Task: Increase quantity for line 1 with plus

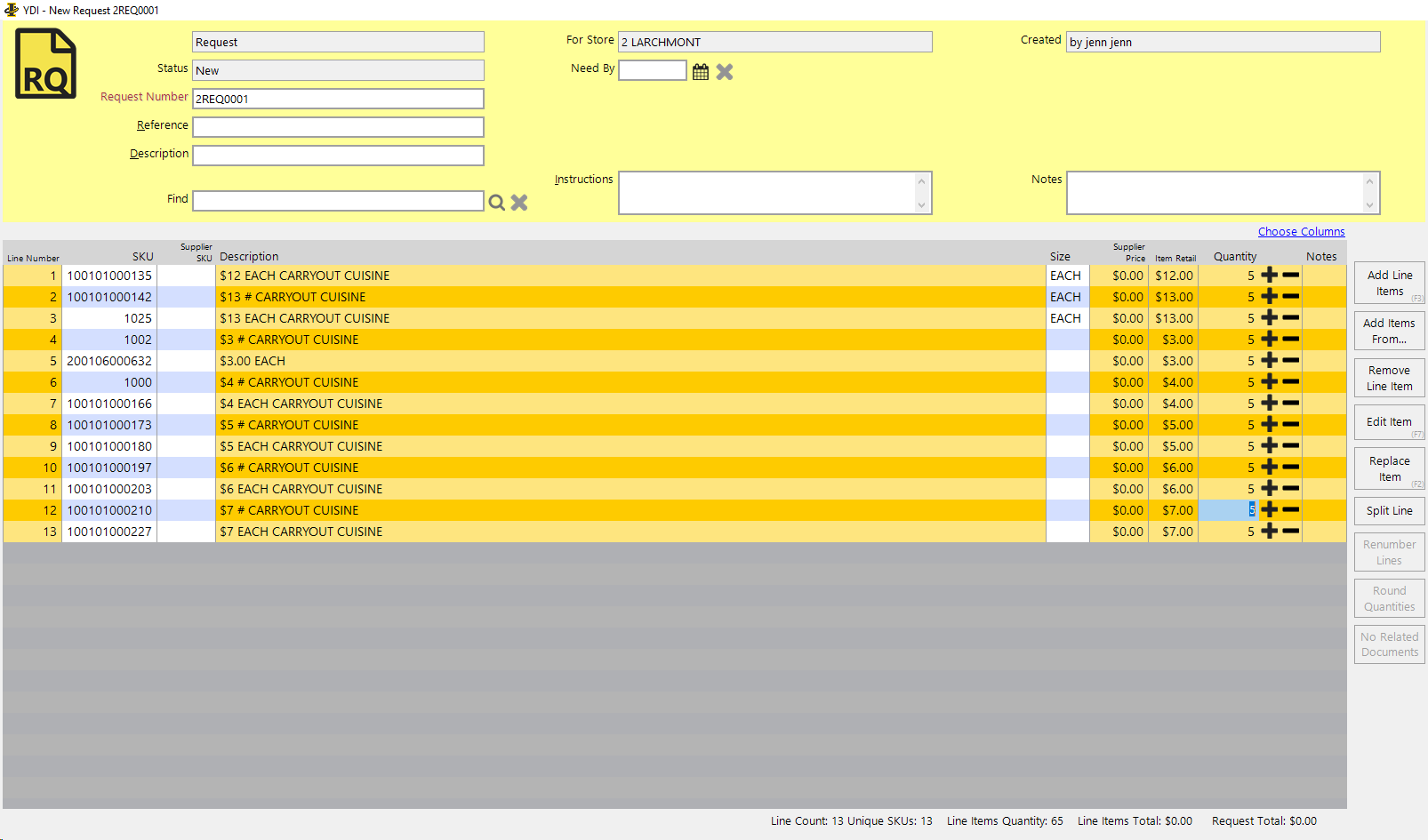Action: click(1270, 276)
